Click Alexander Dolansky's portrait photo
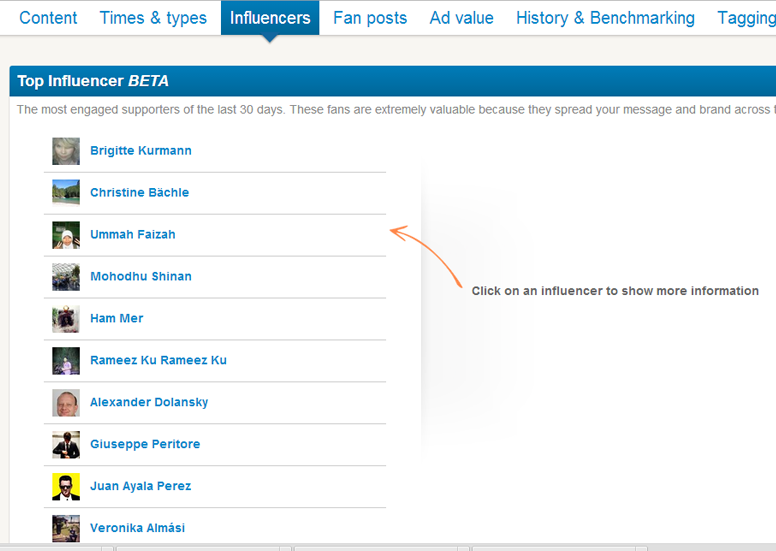Screen dimensions: 776x551 (x=66, y=402)
